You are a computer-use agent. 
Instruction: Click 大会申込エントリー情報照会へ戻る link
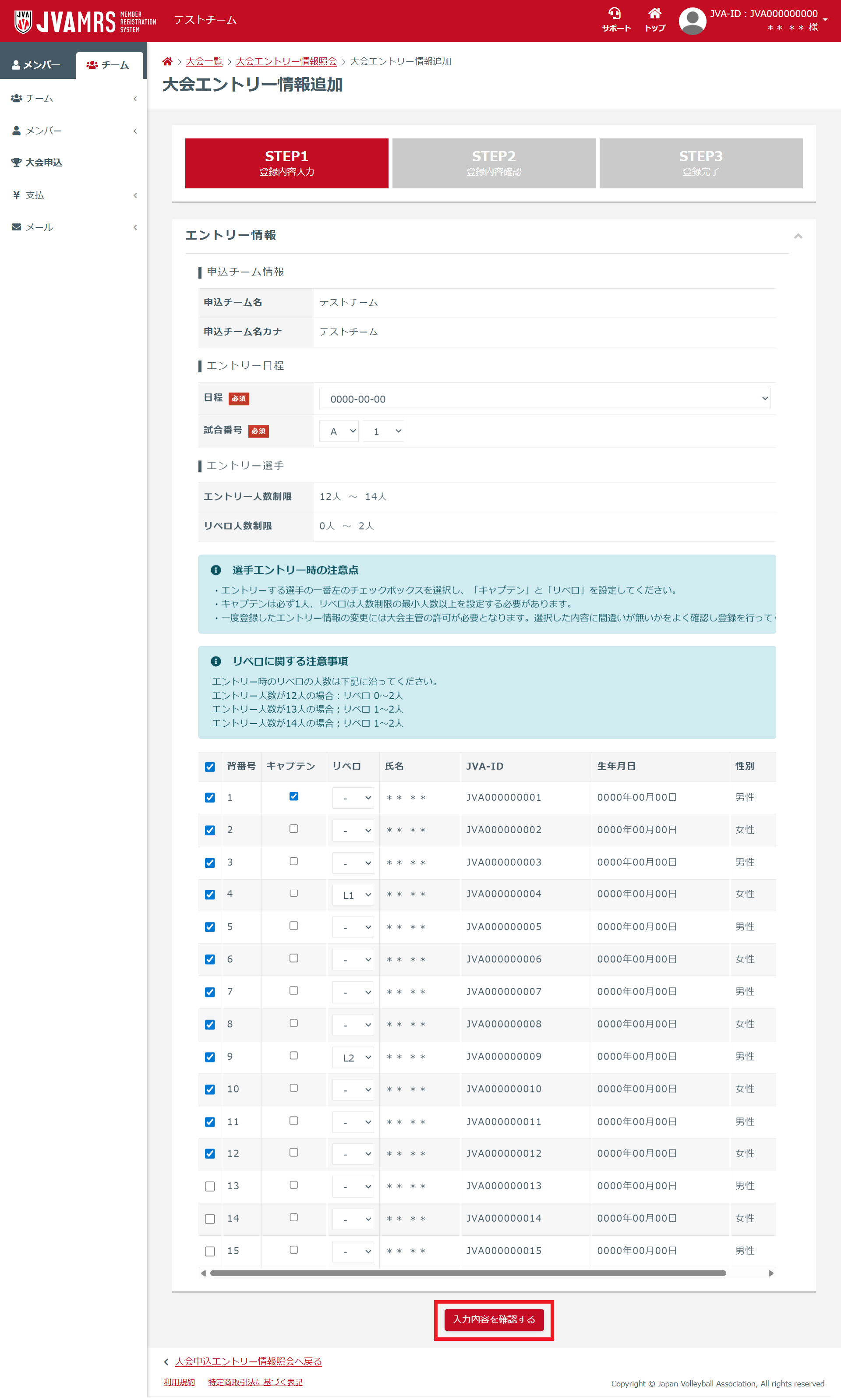pos(247,1361)
